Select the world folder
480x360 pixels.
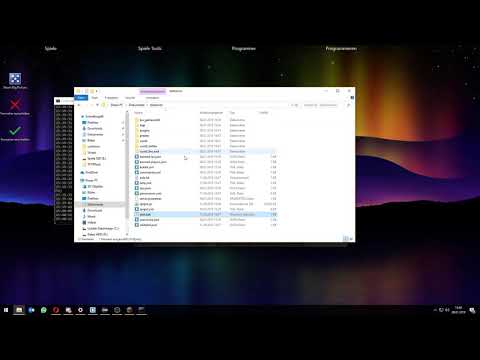(x=144, y=141)
